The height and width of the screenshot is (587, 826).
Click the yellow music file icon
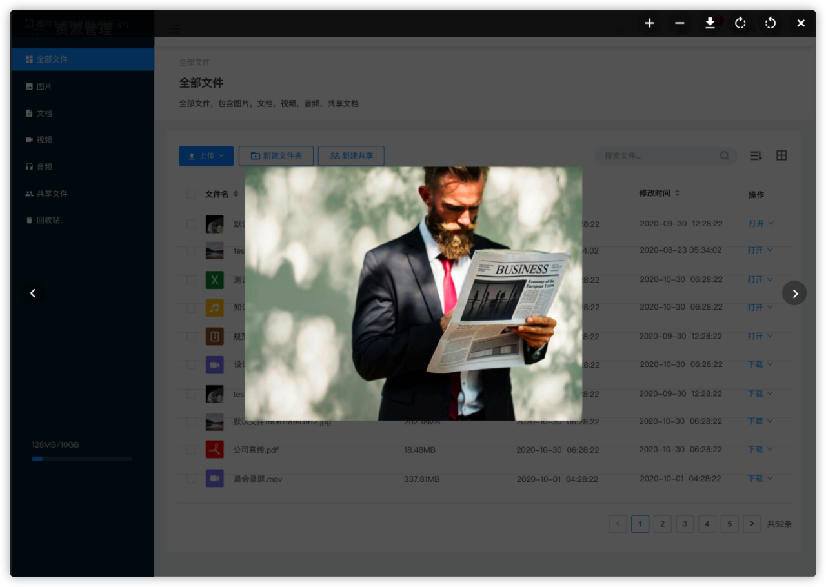coord(214,308)
